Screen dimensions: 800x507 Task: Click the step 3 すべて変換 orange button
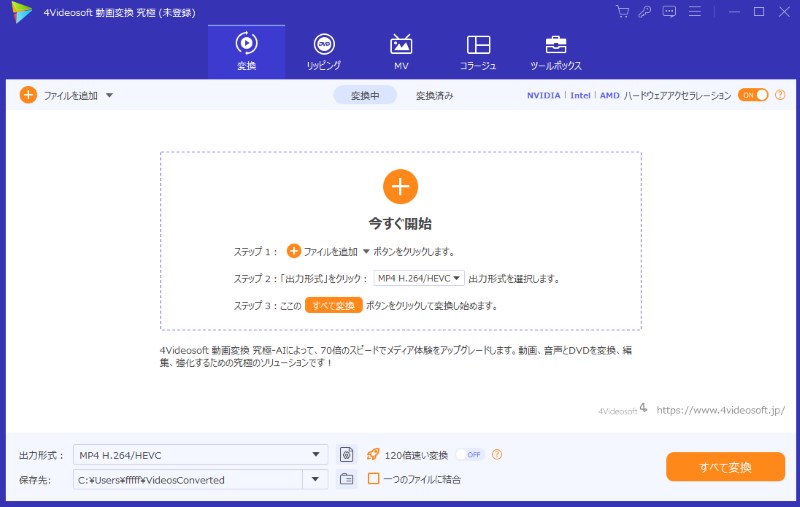(334, 306)
